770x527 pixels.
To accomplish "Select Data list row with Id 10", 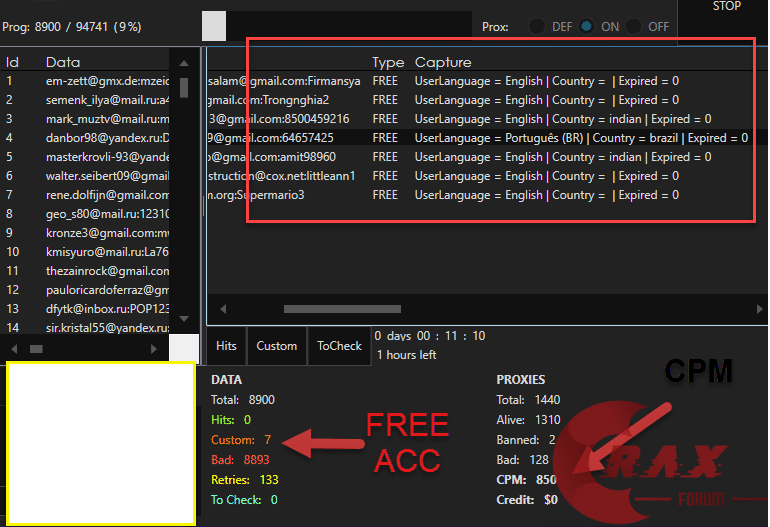I will (x=86, y=252).
